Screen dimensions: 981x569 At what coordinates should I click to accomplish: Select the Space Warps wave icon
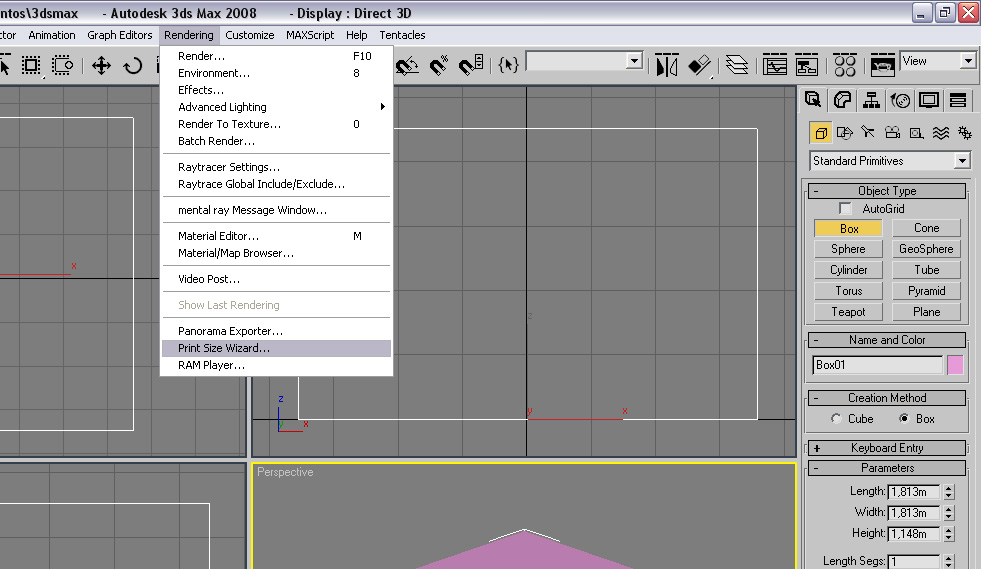coord(941,133)
